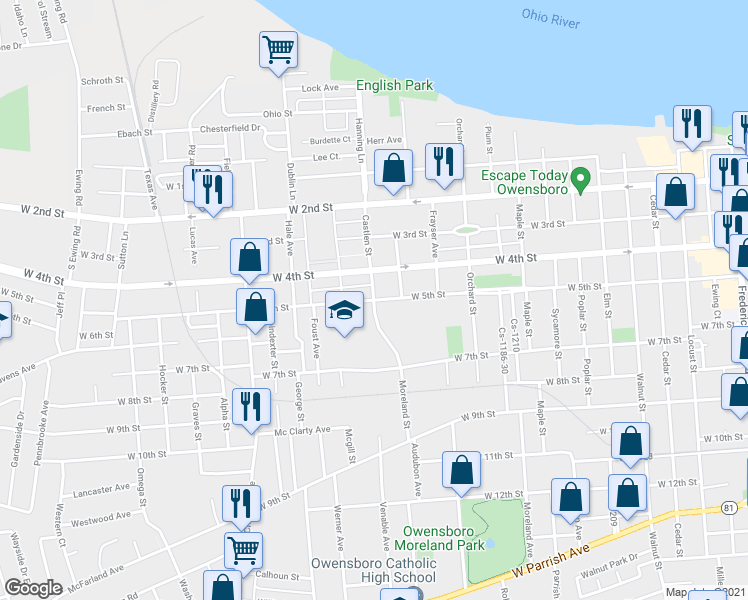The image size is (748, 600).
Task: Click the Owensboro Moreland Park label
Action: 443,538
